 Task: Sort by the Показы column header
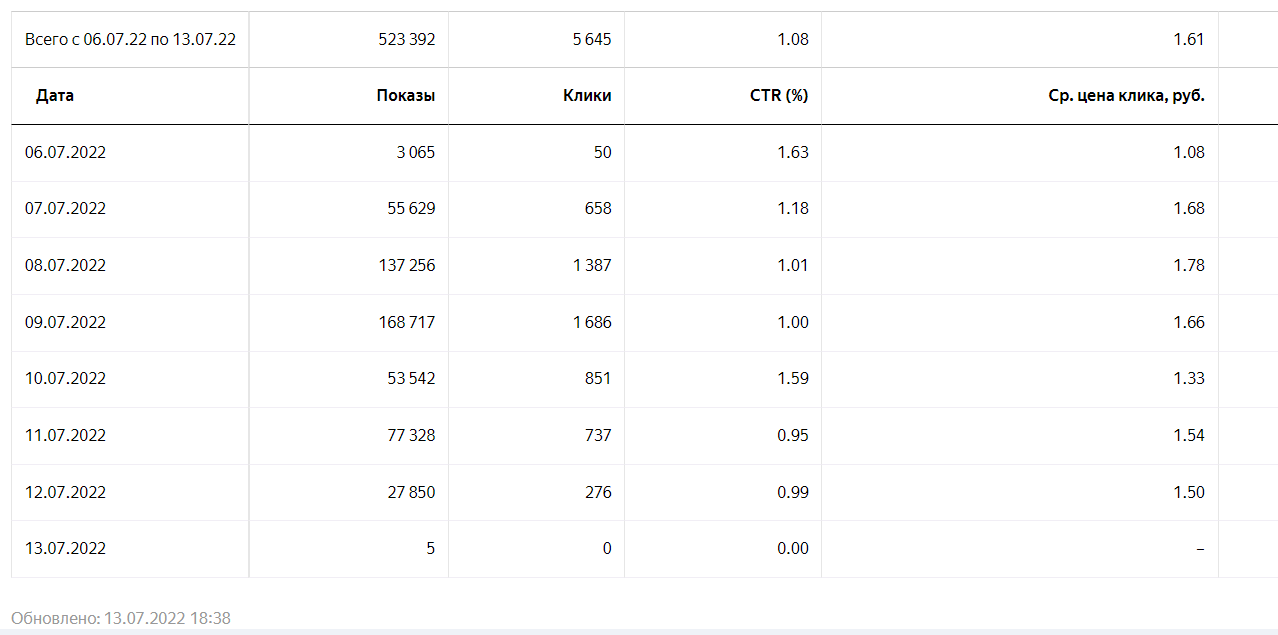click(x=405, y=96)
